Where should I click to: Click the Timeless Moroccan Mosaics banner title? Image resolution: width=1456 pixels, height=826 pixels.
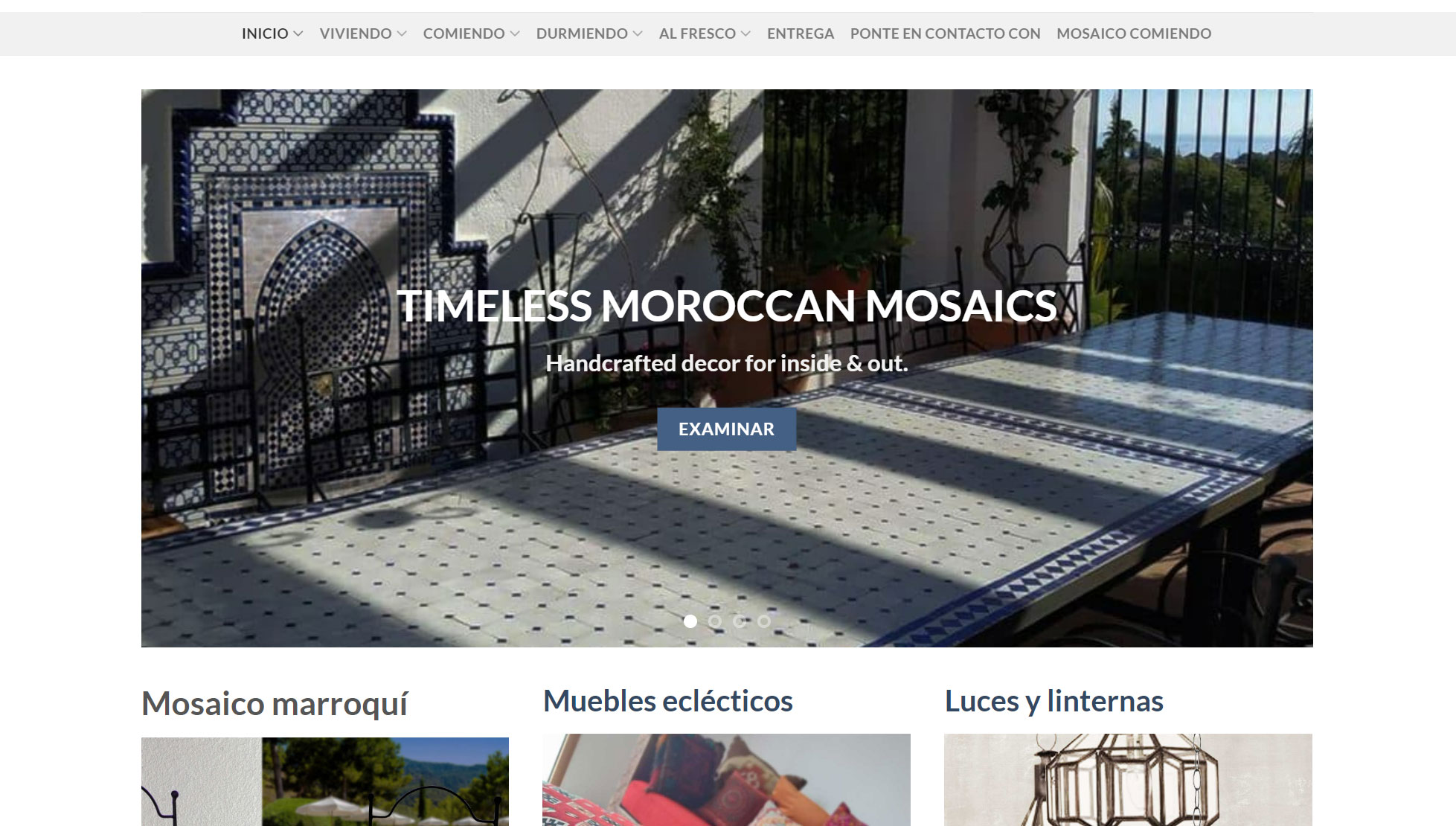click(x=727, y=306)
